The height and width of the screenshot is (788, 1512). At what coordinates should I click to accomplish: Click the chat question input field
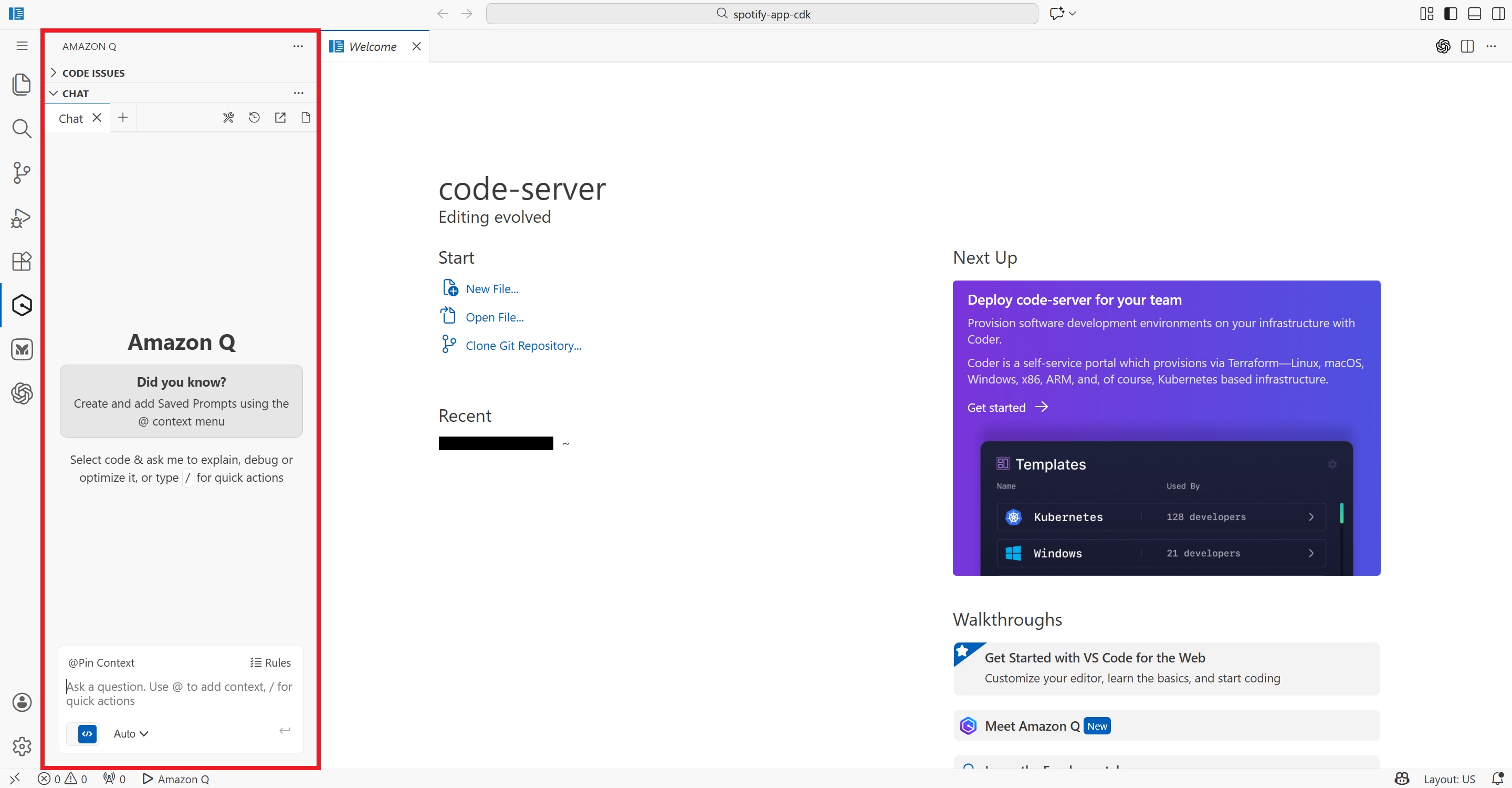pos(179,693)
